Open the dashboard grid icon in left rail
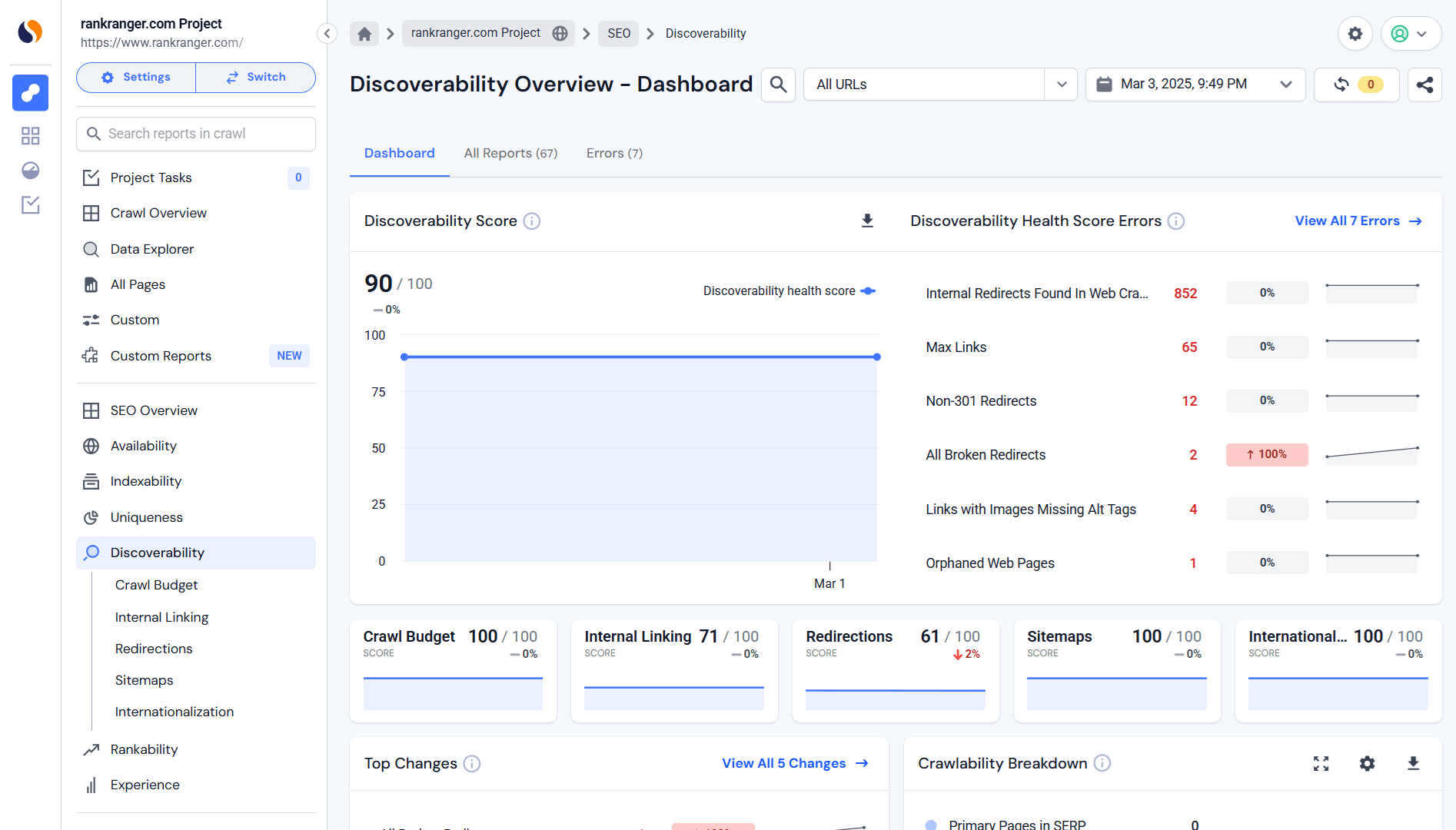Viewport: 1456px width, 830px height. [30, 136]
